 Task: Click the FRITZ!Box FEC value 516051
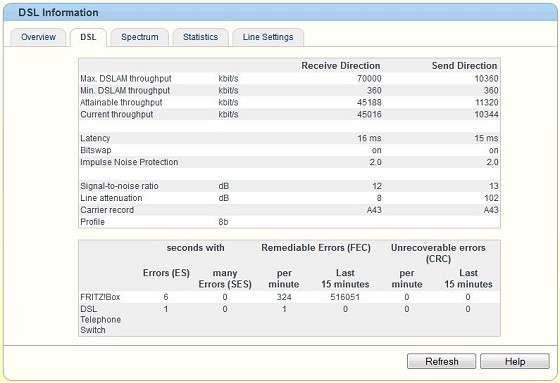pos(345,297)
